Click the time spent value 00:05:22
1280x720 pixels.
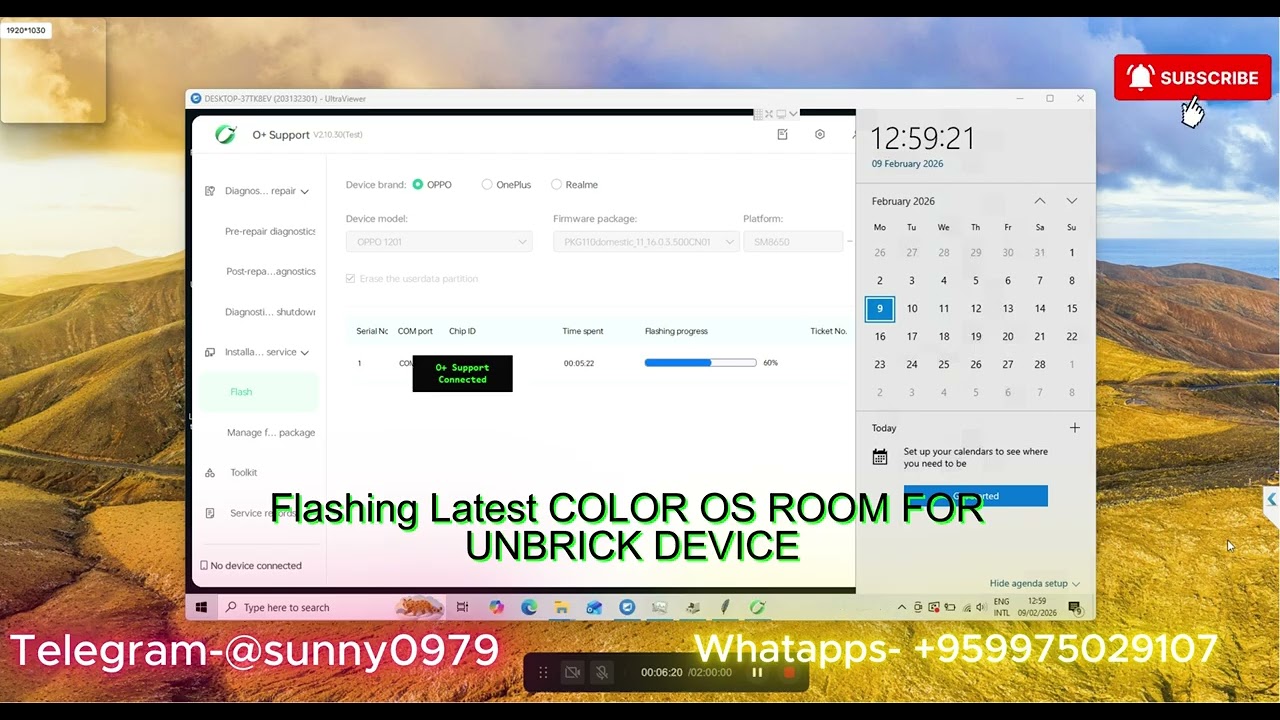click(579, 363)
